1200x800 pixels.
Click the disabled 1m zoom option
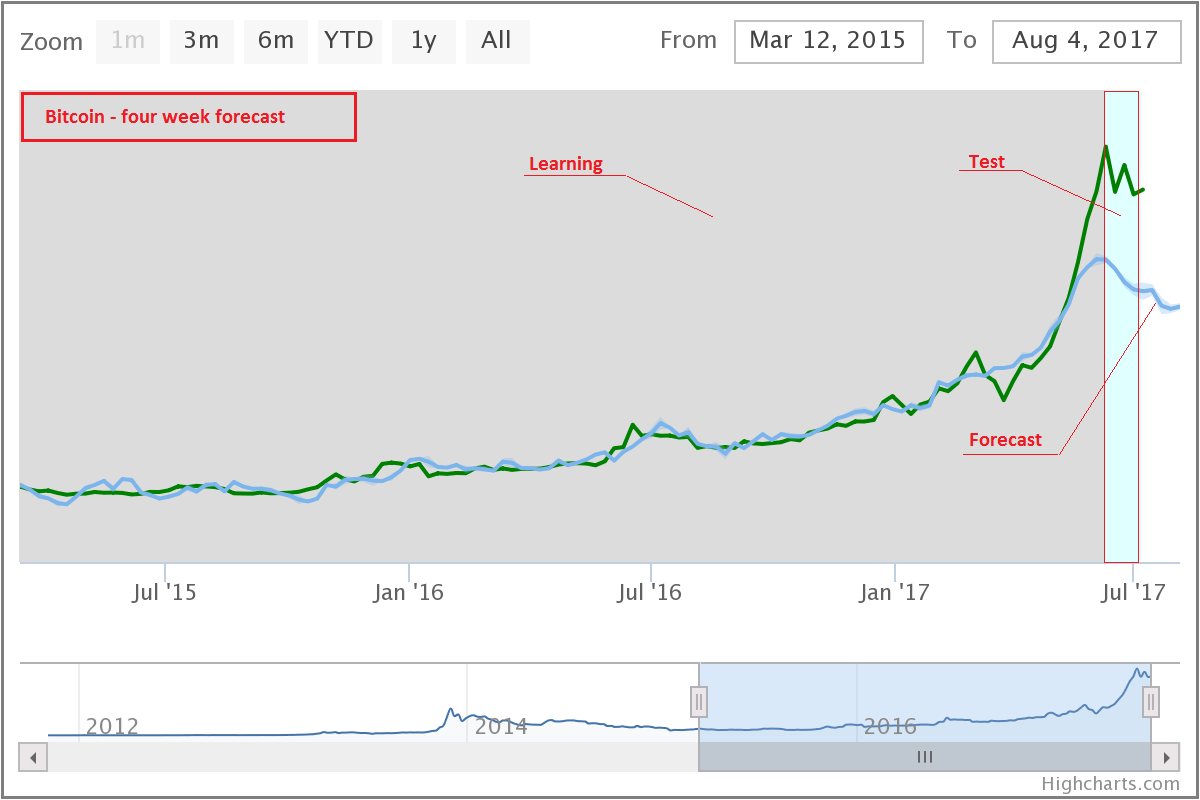point(128,41)
